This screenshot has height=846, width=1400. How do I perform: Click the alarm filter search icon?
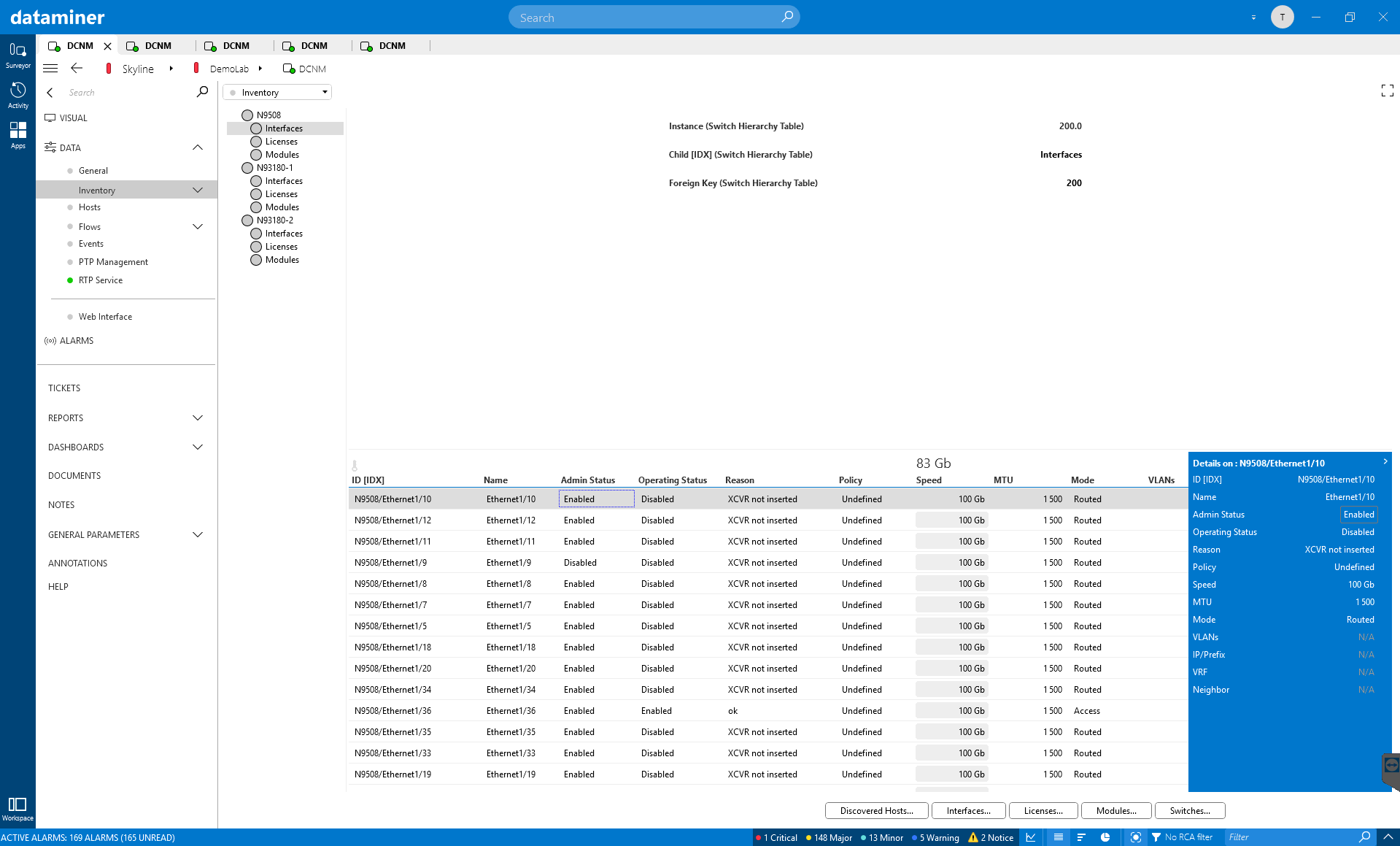tap(1364, 837)
